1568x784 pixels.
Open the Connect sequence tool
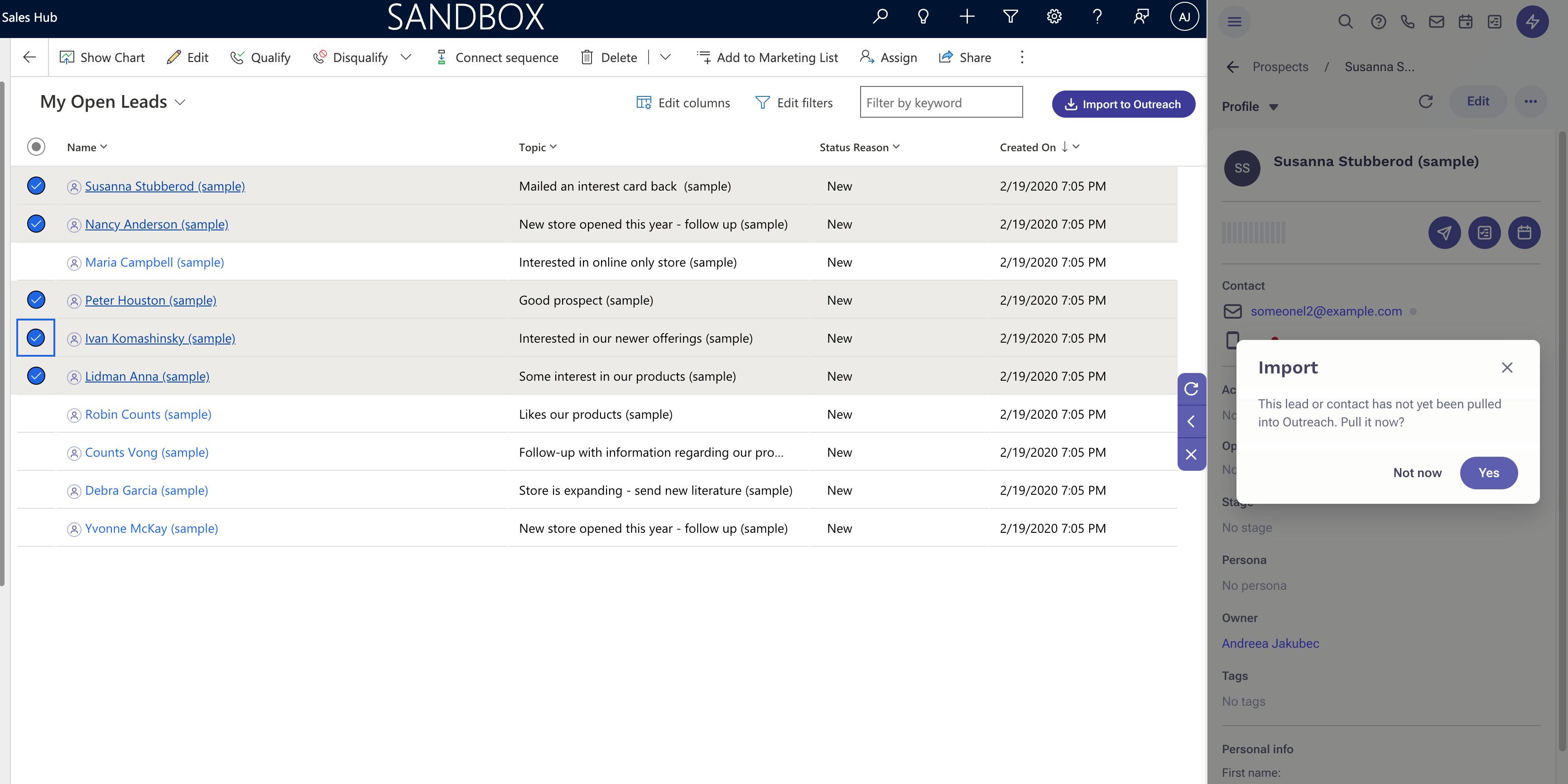497,57
